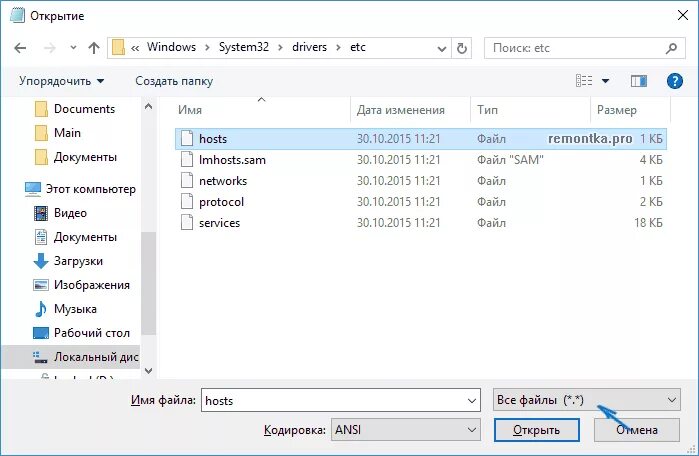This screenshot has width=699, height=456.
Task: Open 'Загрузки' downloads folder
Action: [68, 261]
